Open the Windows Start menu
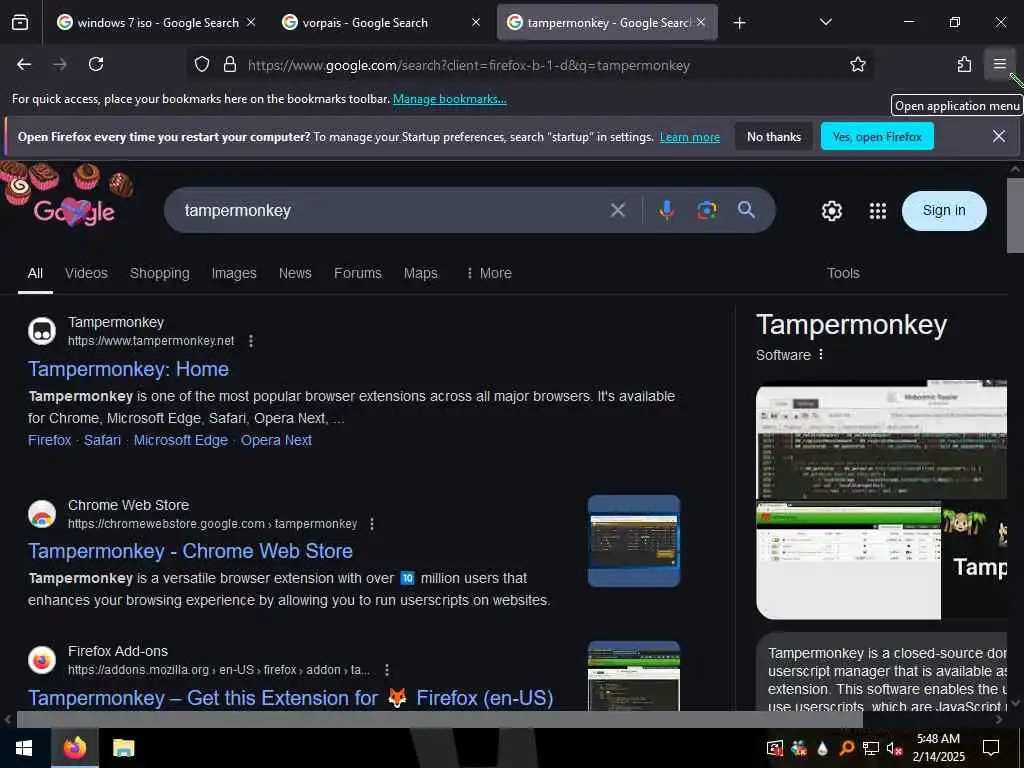The image size is (1024, 768). pyautogui.click(x=24, y=748)
